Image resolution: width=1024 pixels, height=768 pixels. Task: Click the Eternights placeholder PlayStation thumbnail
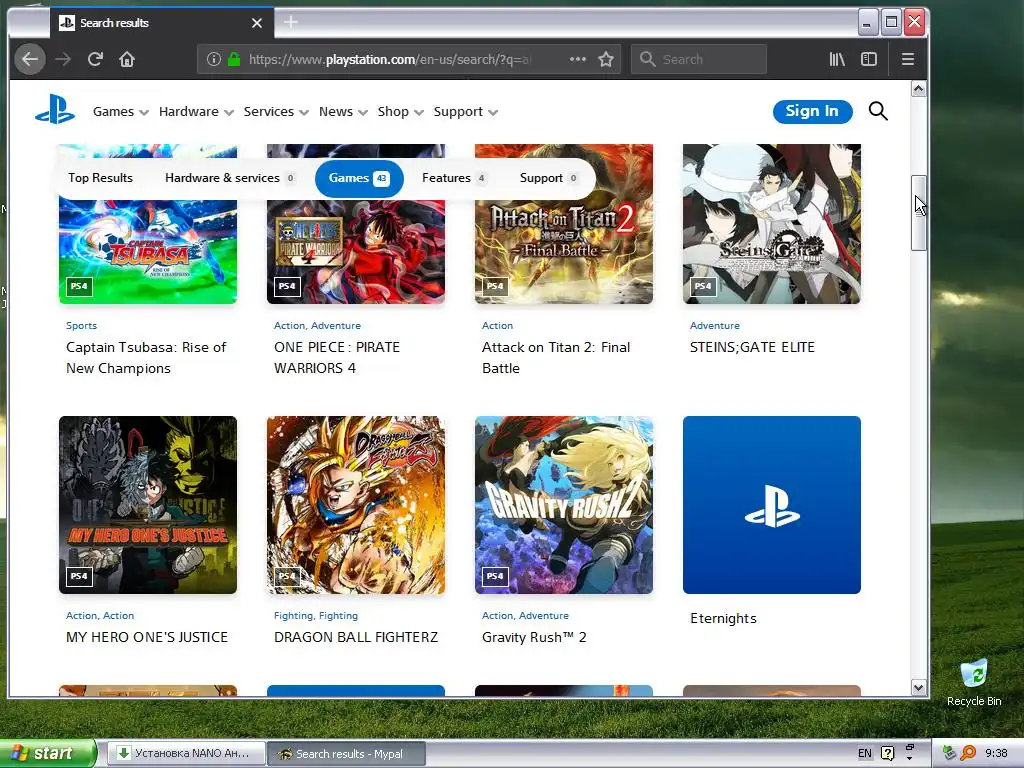pos(772,505)
